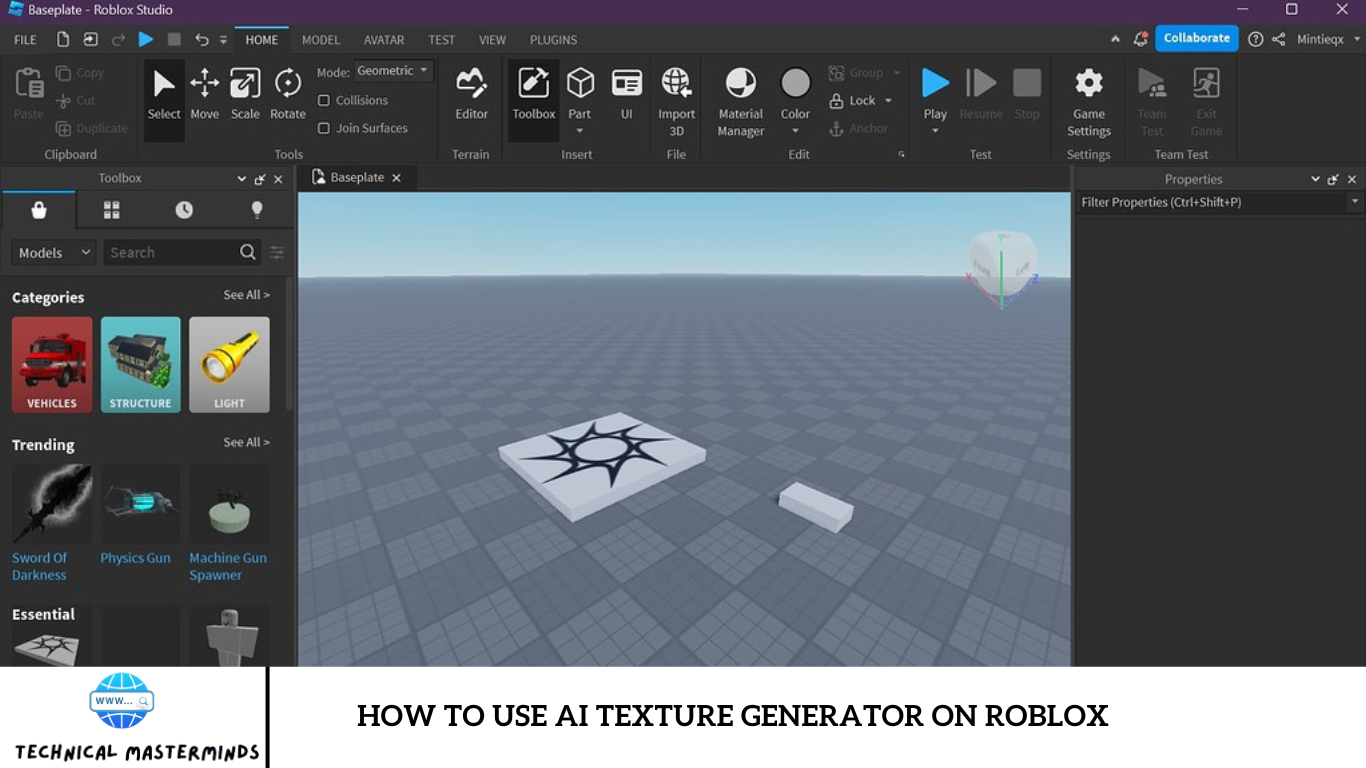This screenshot has height=768, width=1366.
Task: Select the Scale tool
Action: tap(245, 95)
